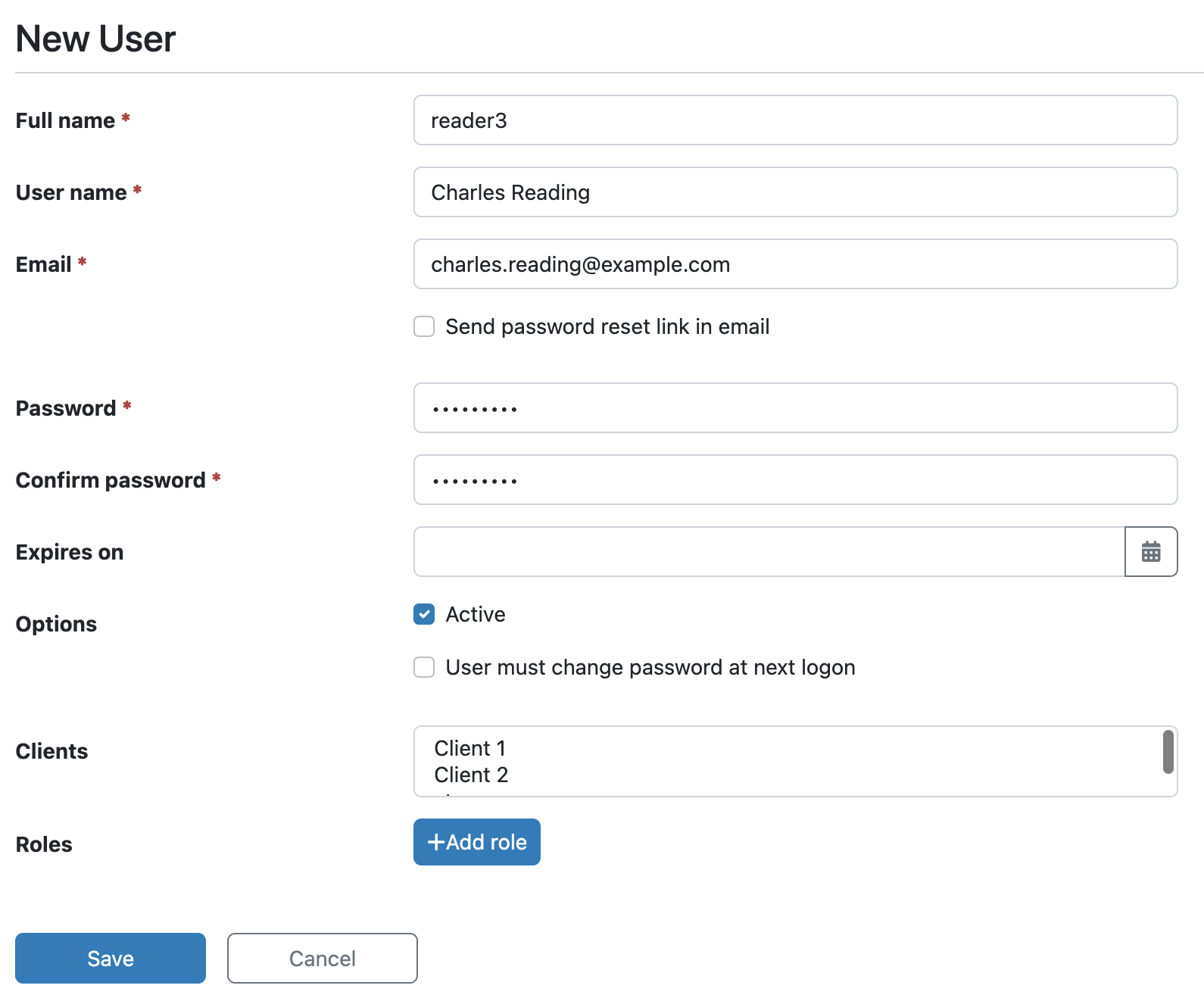Screen dimensions: 1204x1001
Task: Select the Password field
Action: (795, 407)
